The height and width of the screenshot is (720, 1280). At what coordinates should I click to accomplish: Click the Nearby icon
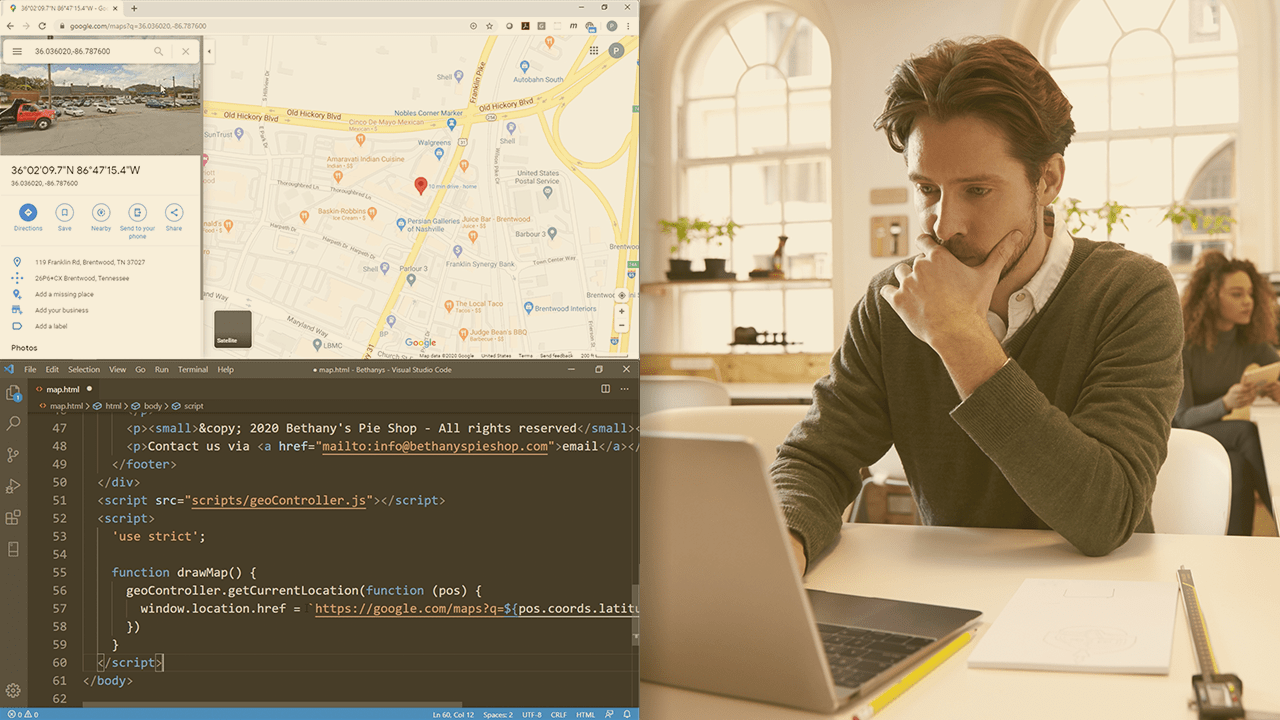[x=101, y=212]
